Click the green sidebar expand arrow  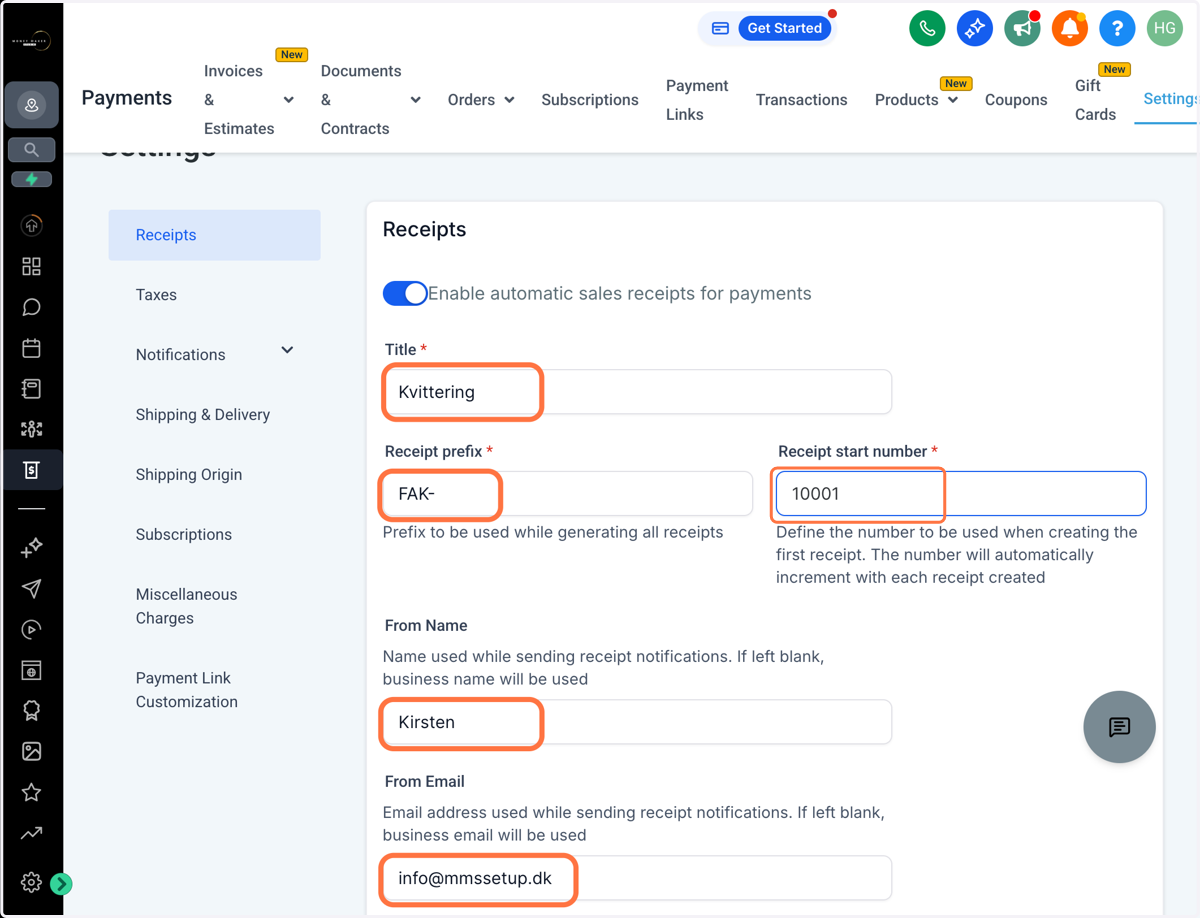point(61,883)
